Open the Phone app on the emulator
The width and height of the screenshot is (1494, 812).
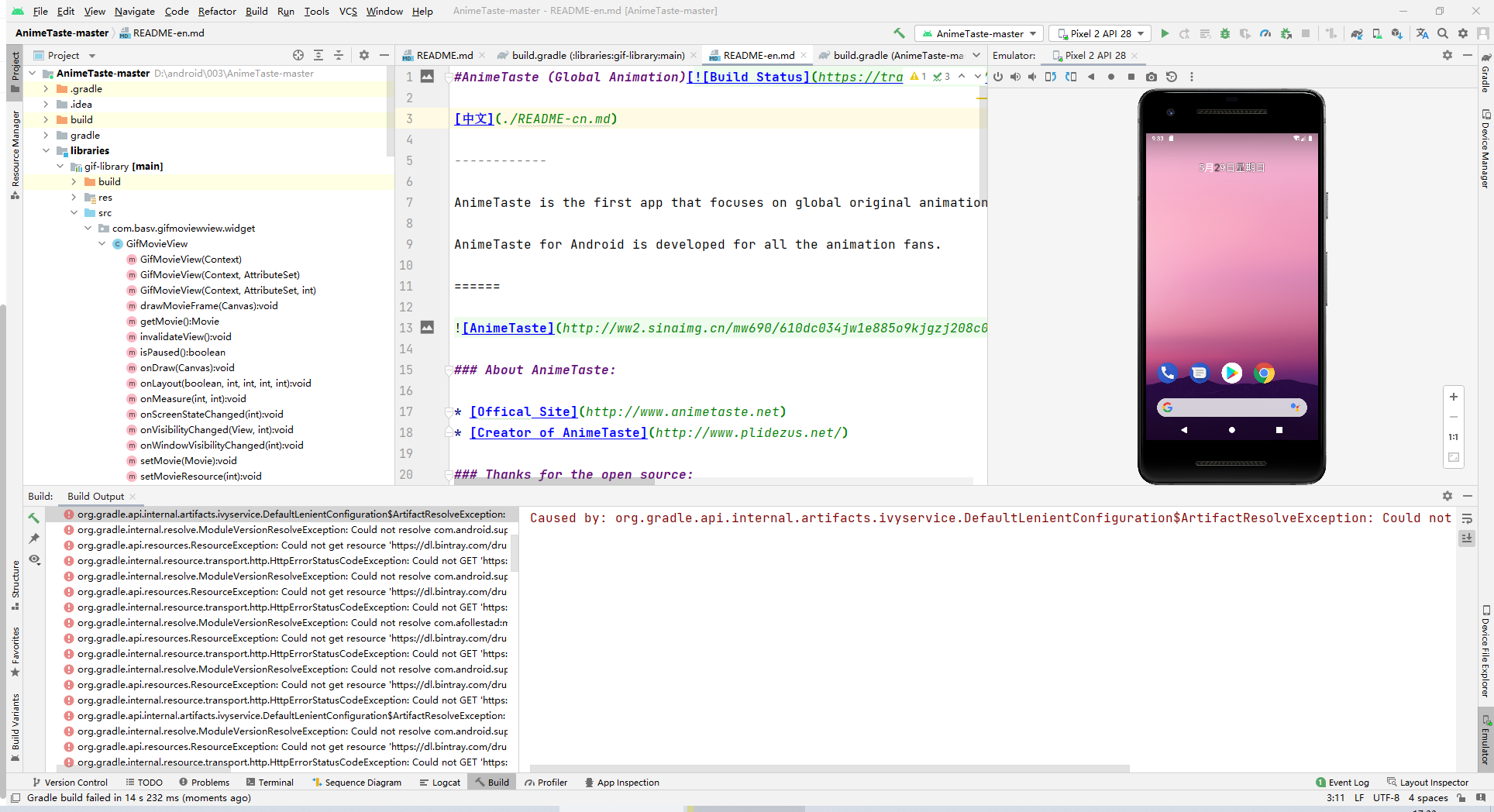[x=1167, y=373]
